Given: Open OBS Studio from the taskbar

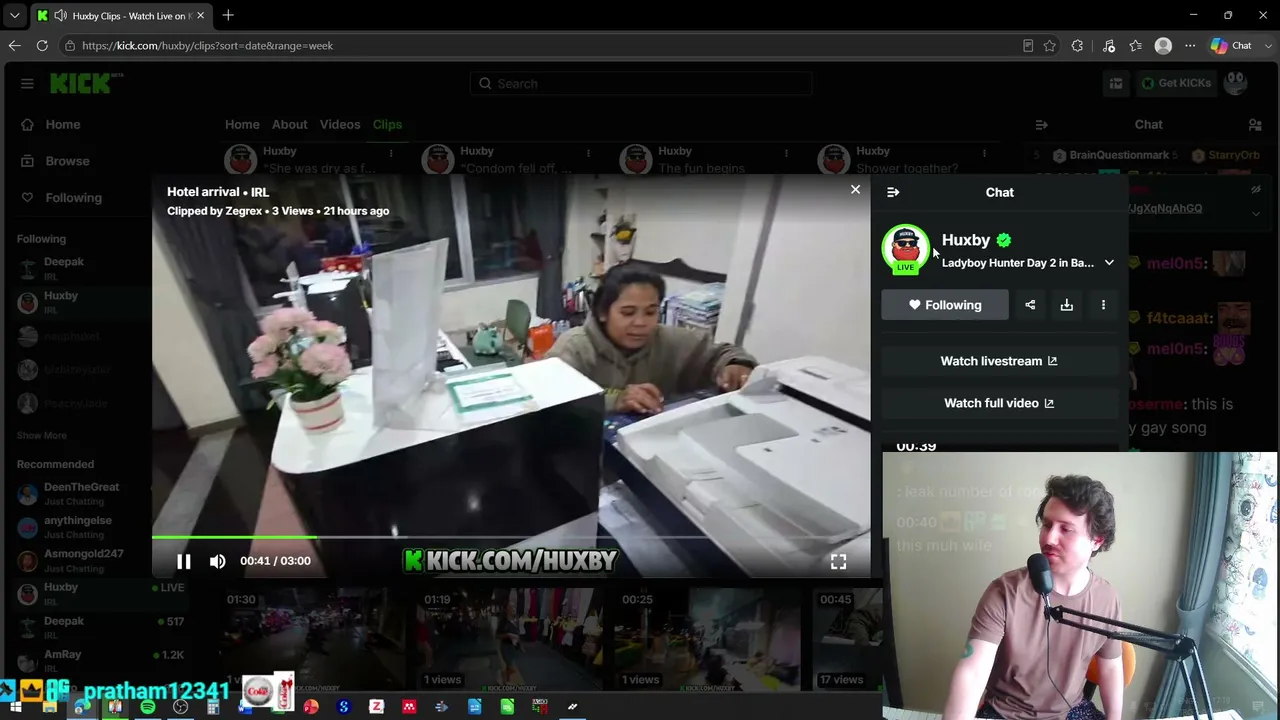Looking at the screenshot, I should click(x=180, y=708).
